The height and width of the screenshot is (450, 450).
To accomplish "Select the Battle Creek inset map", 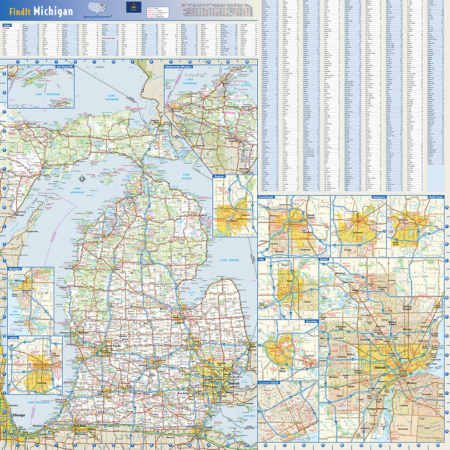I will point(415,226).
